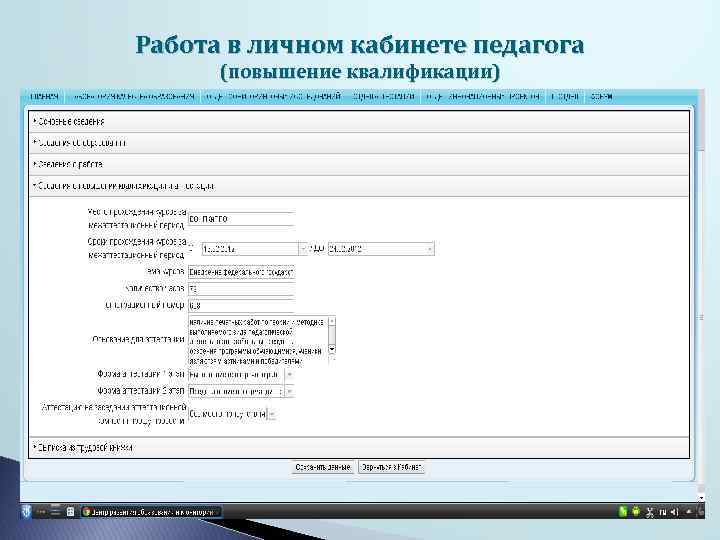This screenshot has height=540, width=720.
Task: Click the page scrollbar down arrow
Action: (701, 497)
